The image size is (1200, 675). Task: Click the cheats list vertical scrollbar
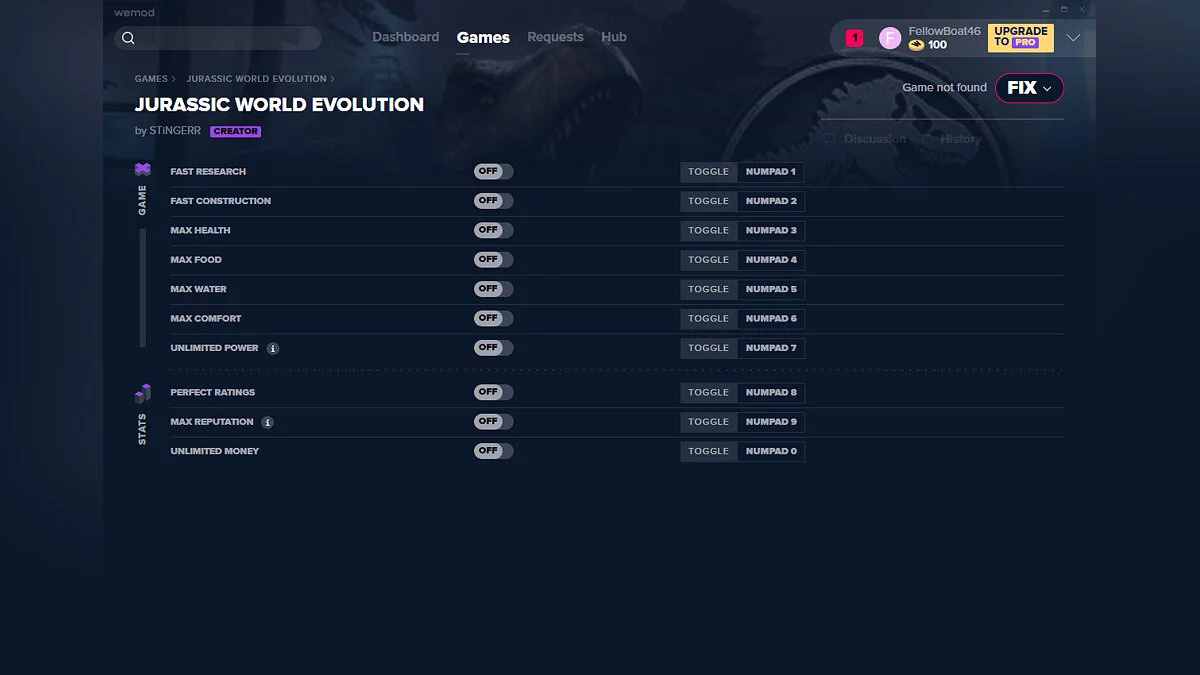[143, 288]
